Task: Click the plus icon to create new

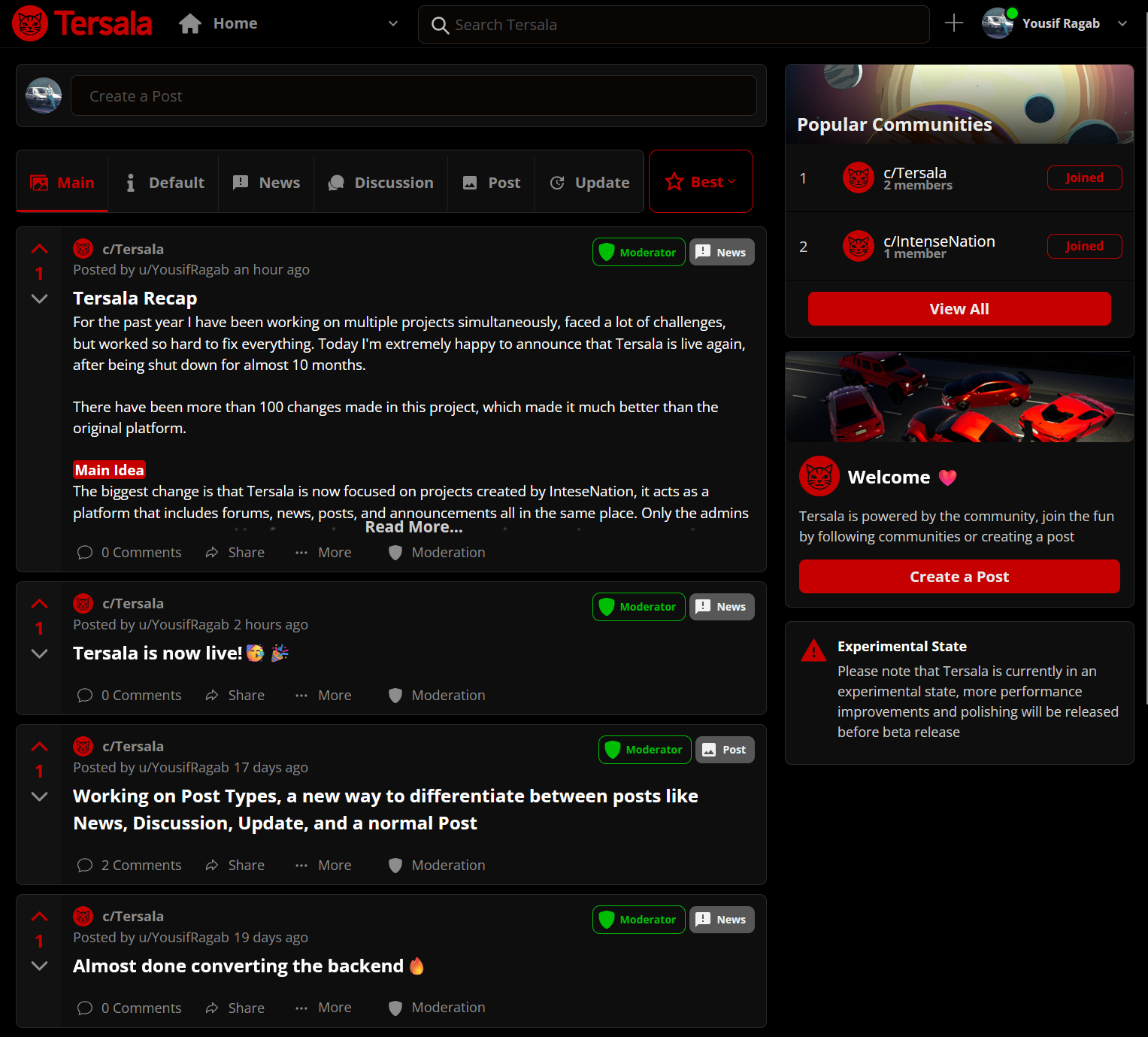Action: tap(953, 23)
